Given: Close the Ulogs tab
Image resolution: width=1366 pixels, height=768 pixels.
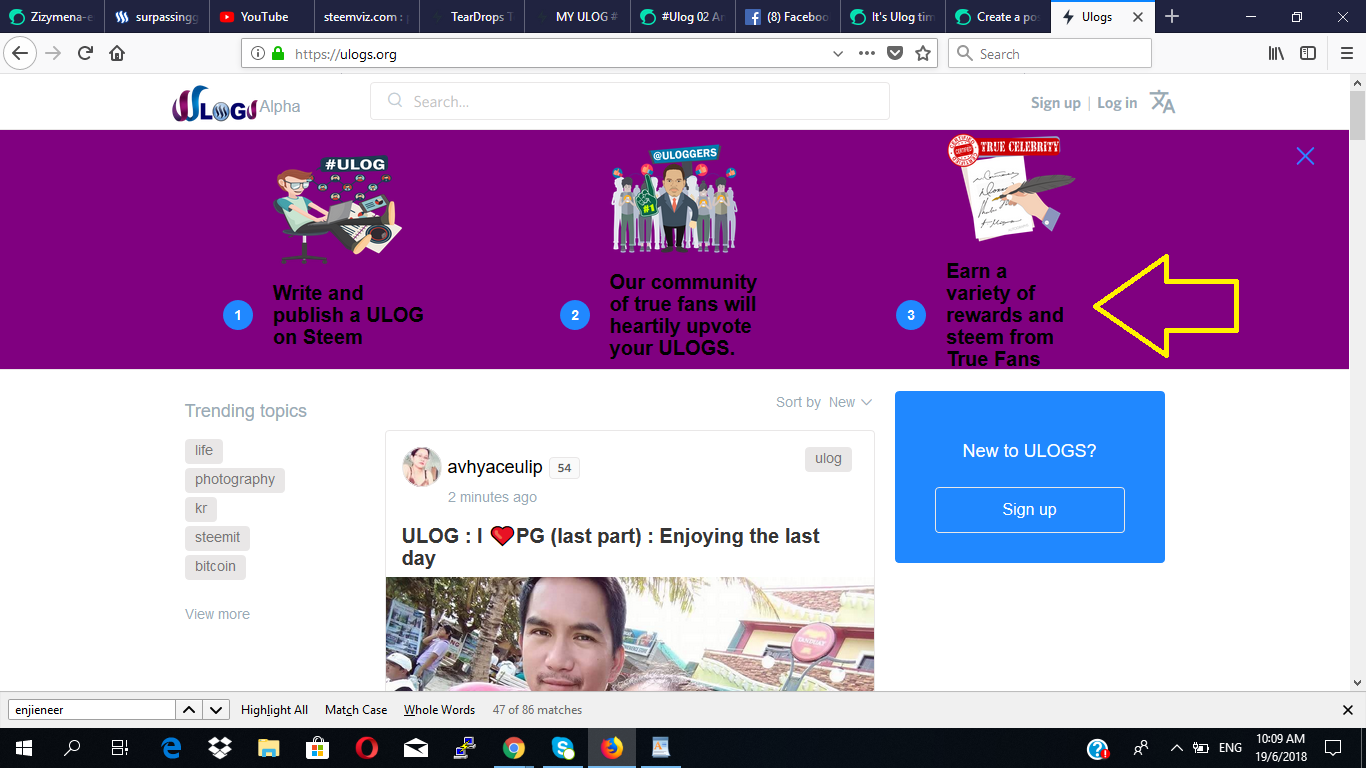Looking at the screenshot, I should tap(1138, 17).
